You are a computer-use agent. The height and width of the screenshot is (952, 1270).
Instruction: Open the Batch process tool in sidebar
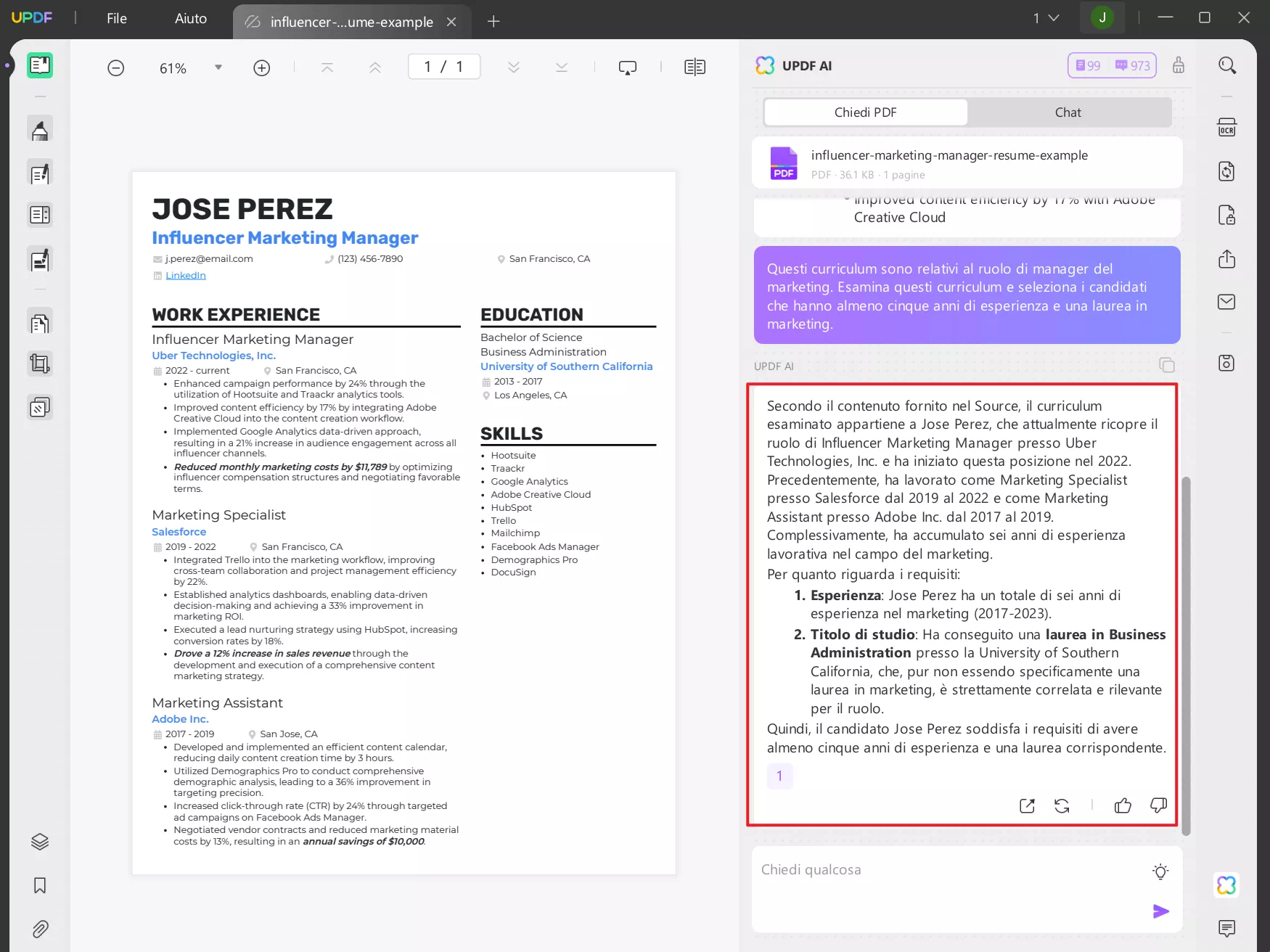tap(40, 408)
